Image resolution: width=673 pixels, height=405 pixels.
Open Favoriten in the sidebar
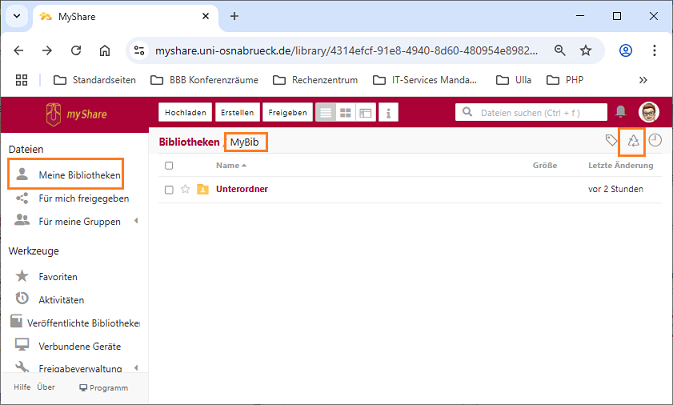pos(58,276)
